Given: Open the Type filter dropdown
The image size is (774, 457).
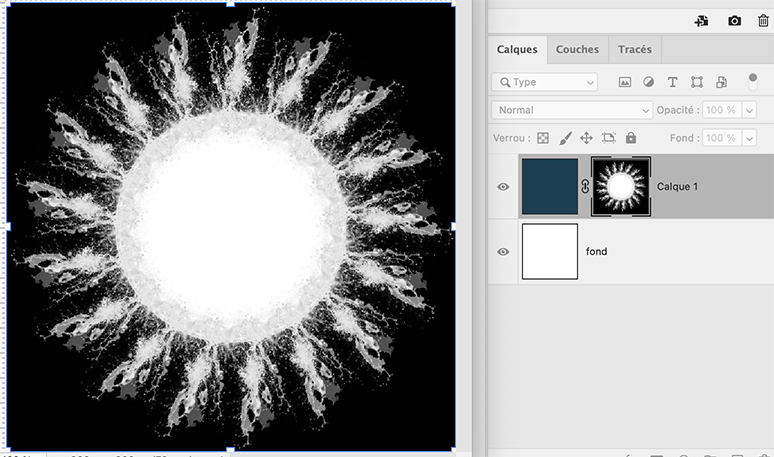Looking at the screenshot, I should [x=545, y=82].
